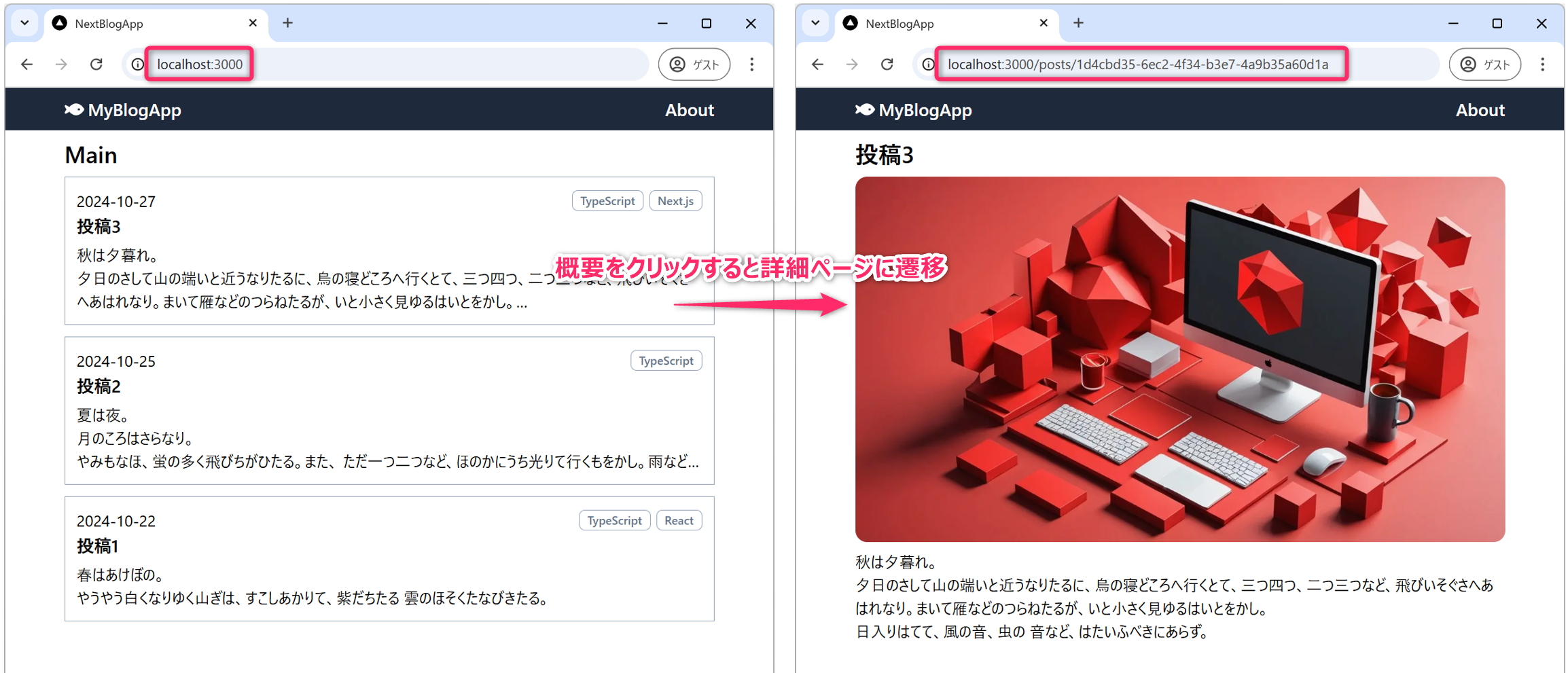Click About in right window navbar

[x=1480, y=110]
